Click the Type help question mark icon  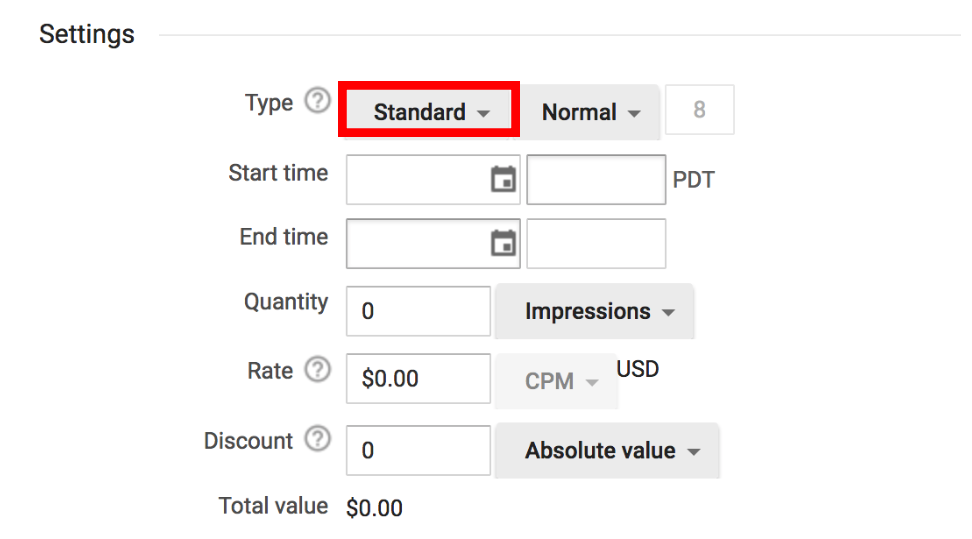pyautogui.click(x=317, y=100)
